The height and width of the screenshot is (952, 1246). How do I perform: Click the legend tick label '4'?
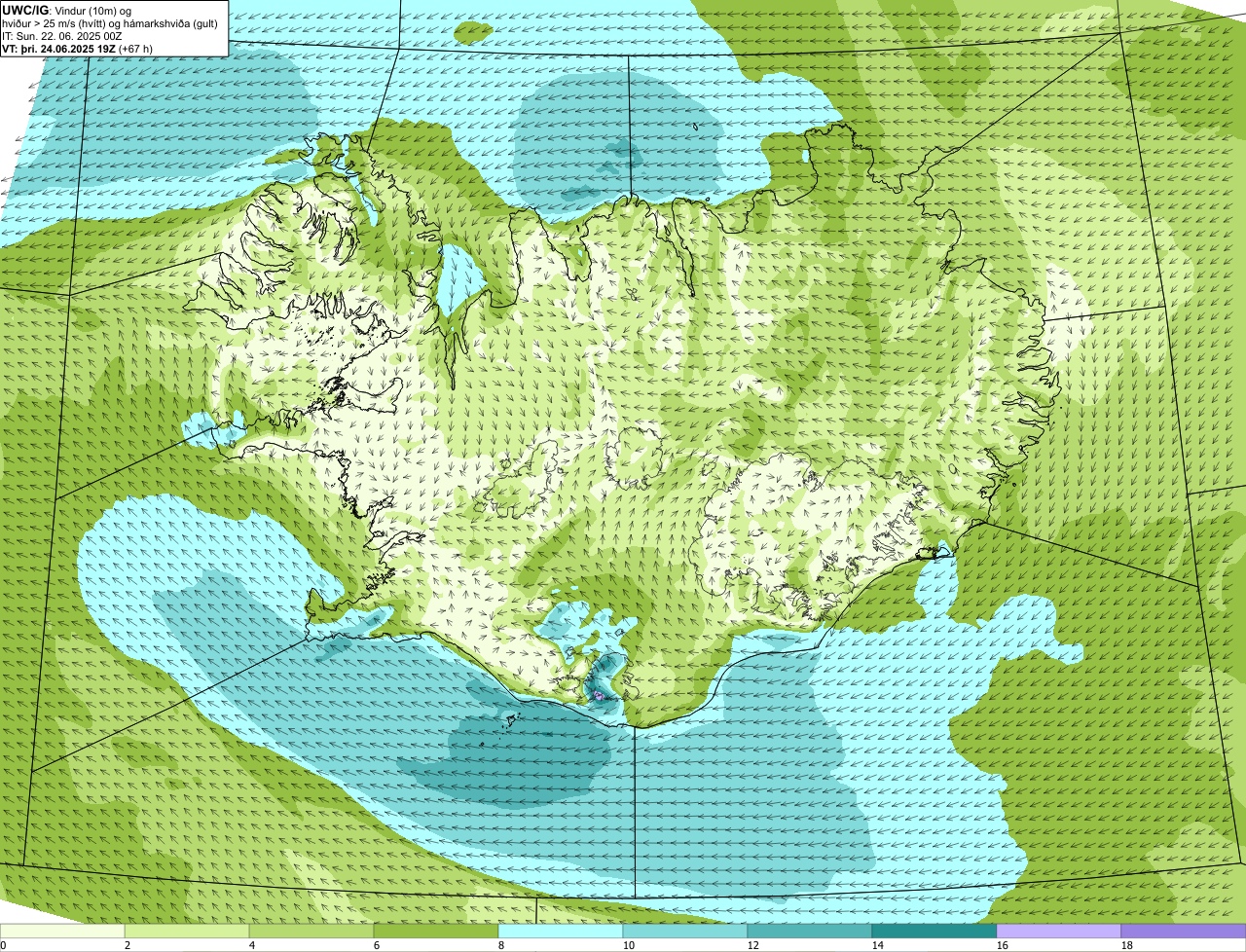(251, 945)
